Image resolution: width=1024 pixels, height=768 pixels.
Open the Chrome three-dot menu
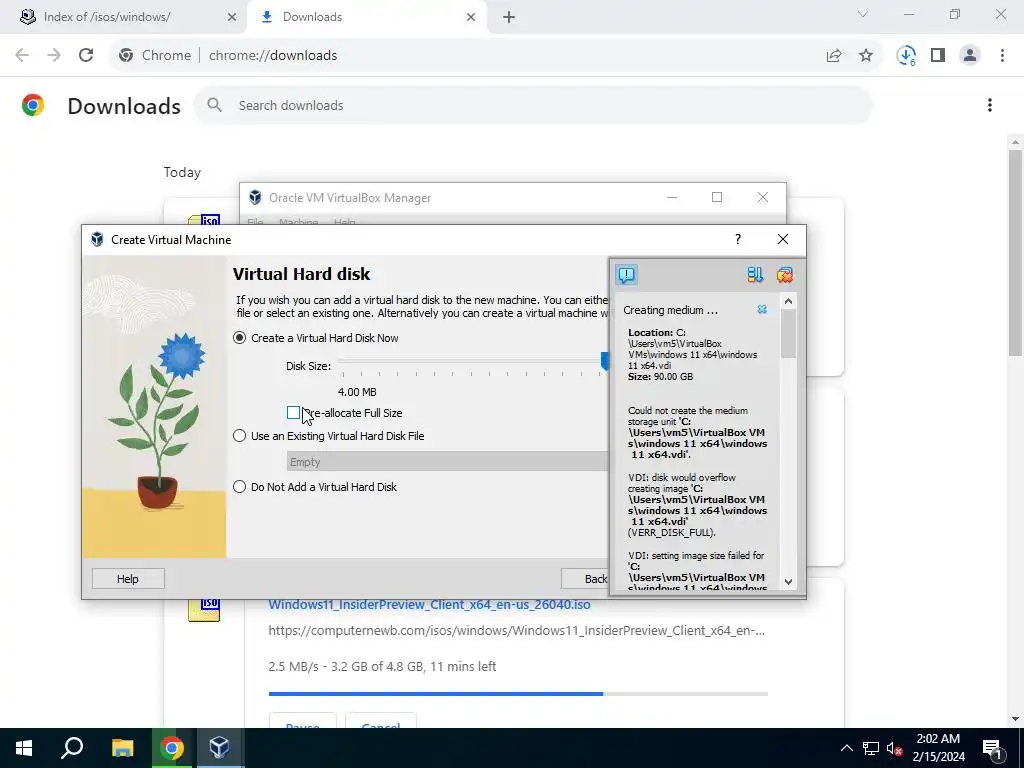1002,56
